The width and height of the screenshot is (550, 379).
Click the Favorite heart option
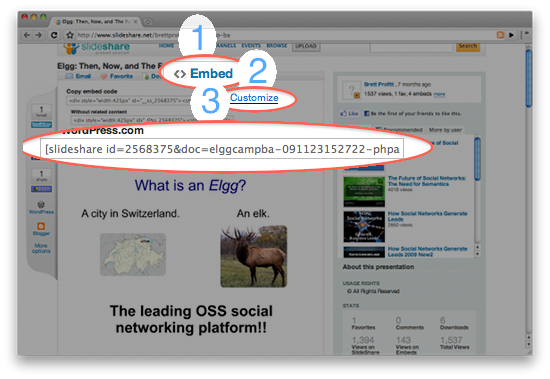[117, 76]
